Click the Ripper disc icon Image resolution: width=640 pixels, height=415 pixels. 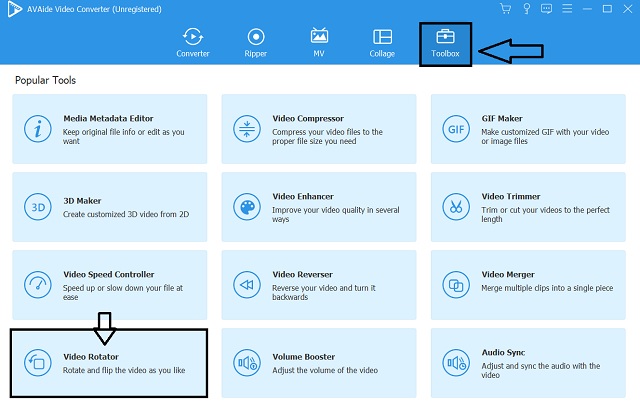tap(256, 37)
